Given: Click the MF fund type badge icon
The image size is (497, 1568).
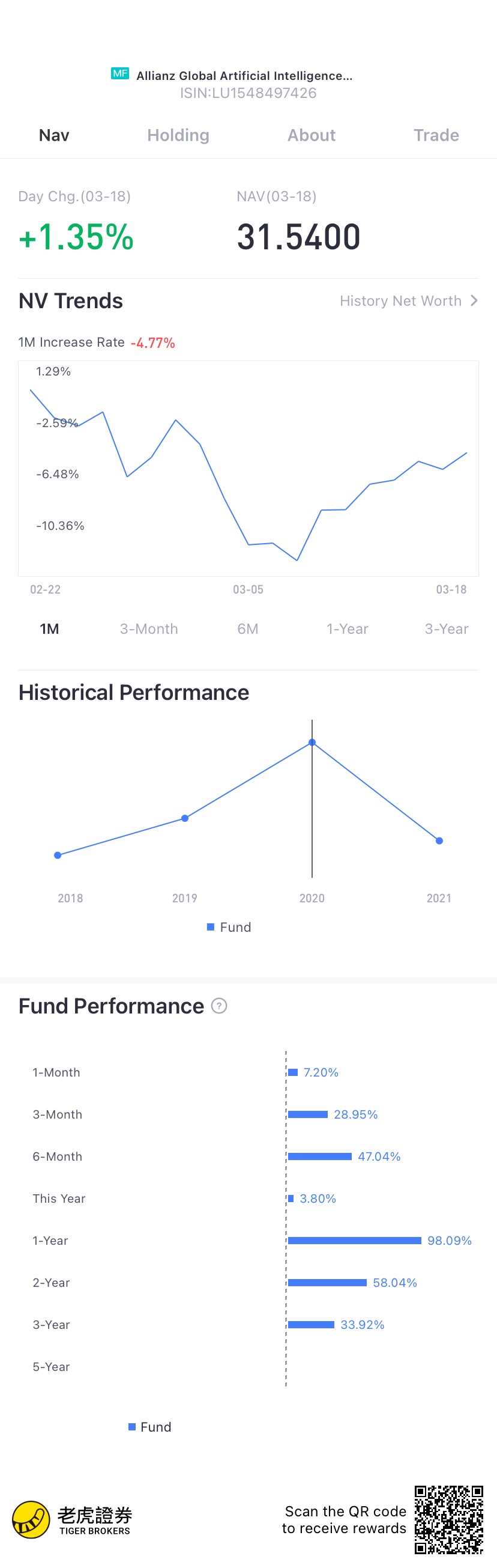Looking at the screenshot, I should click(x=120, y=74).
